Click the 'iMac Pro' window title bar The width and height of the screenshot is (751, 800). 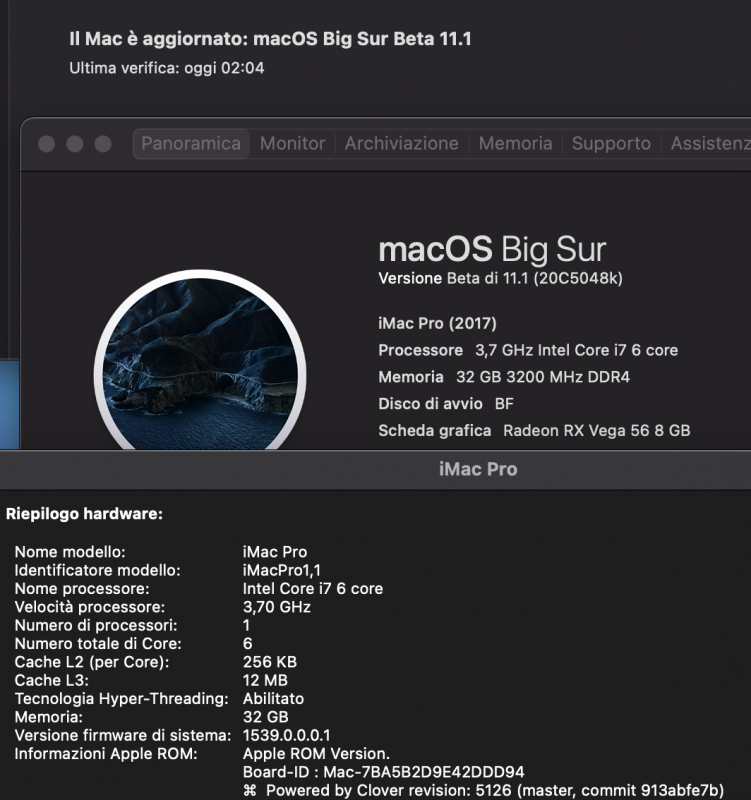point(376,469)
